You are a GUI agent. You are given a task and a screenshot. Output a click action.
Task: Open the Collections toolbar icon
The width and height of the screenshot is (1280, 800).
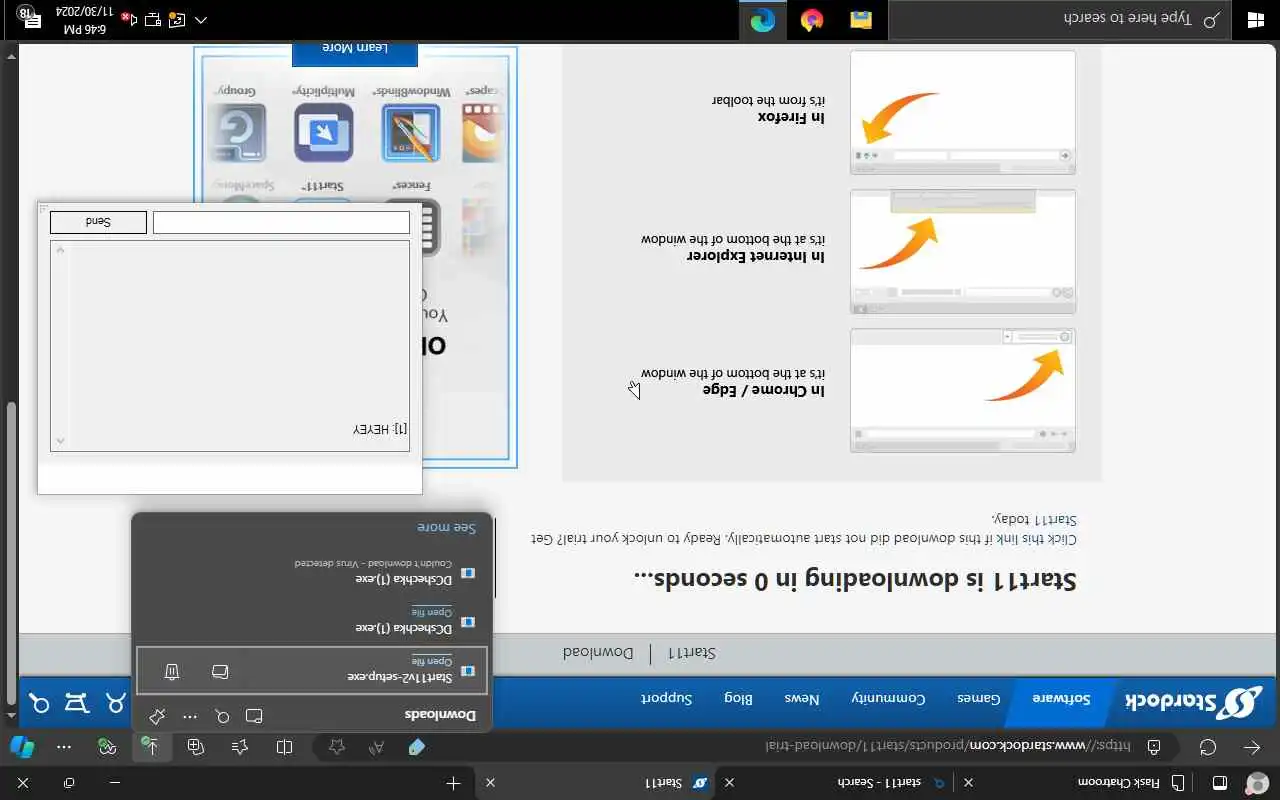[x=196, y=747]
